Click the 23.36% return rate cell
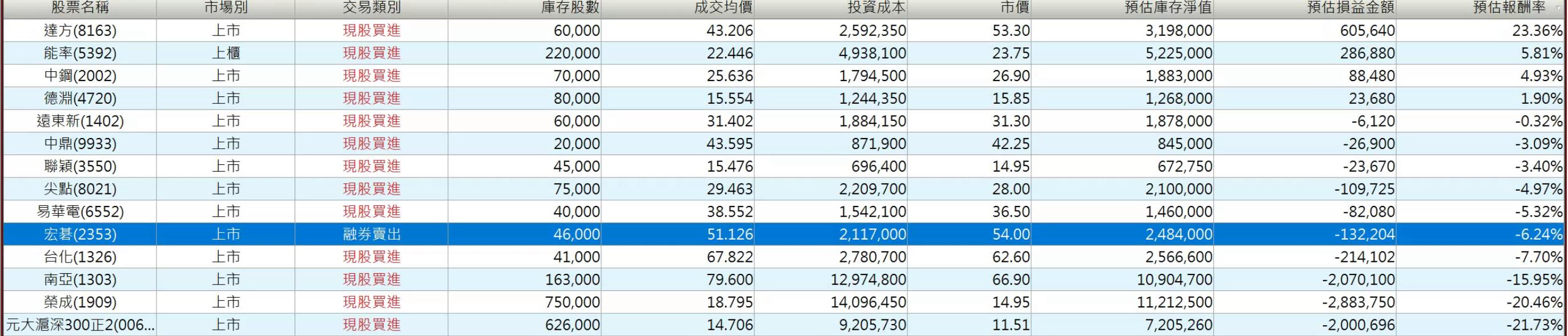 [x=1538, y=30]
